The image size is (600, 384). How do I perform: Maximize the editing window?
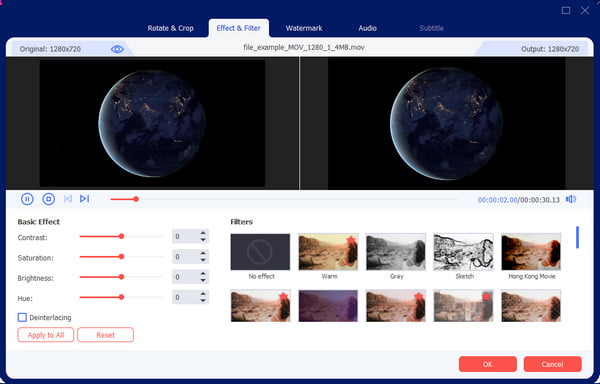(566, 10)
